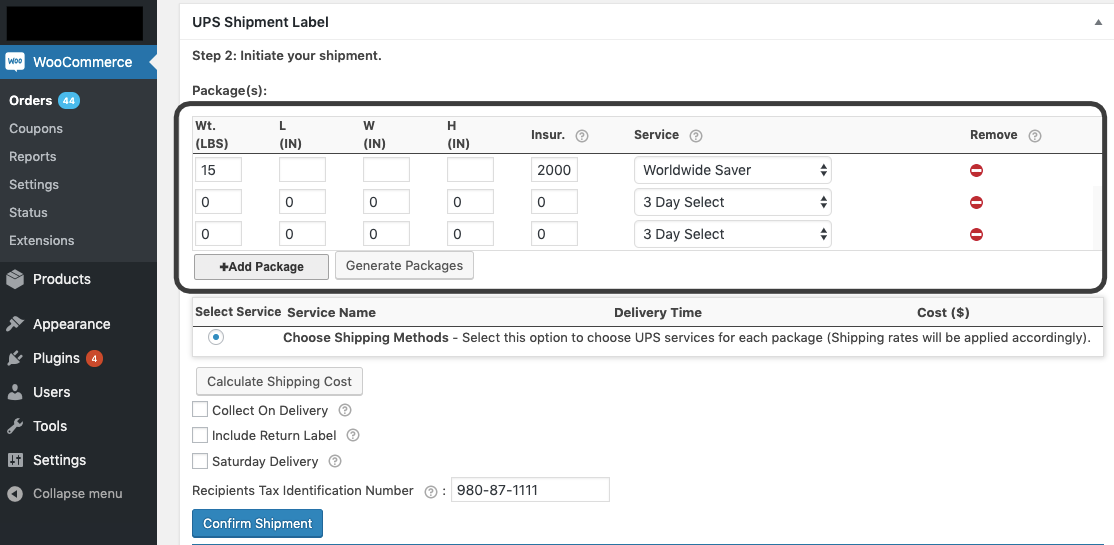The height and width of the screenshot is (545, 1114).
Task: Go to Orders submenu item
Action: click(x=31, y=101)
